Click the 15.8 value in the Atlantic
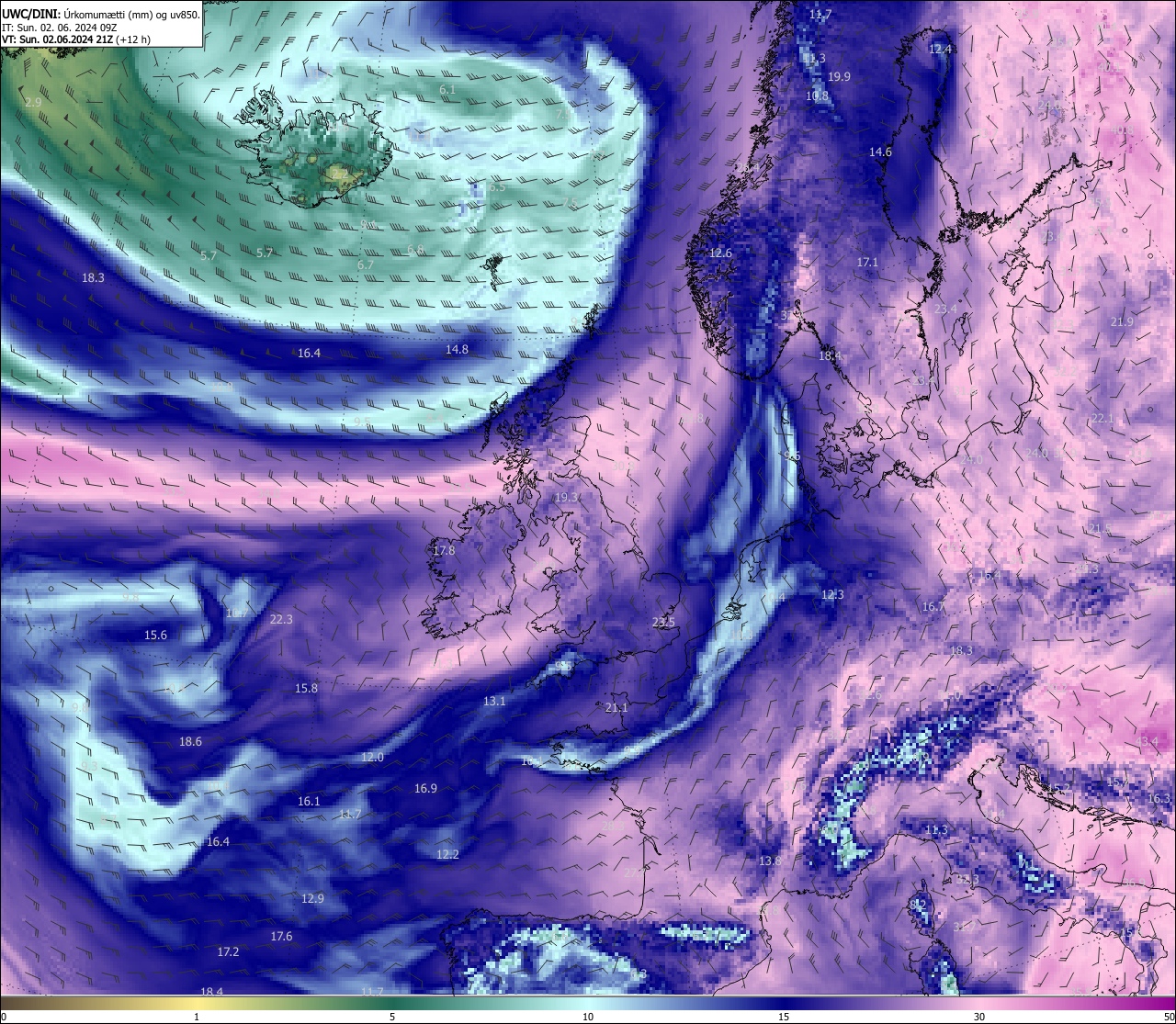 [x=306, y=689]
